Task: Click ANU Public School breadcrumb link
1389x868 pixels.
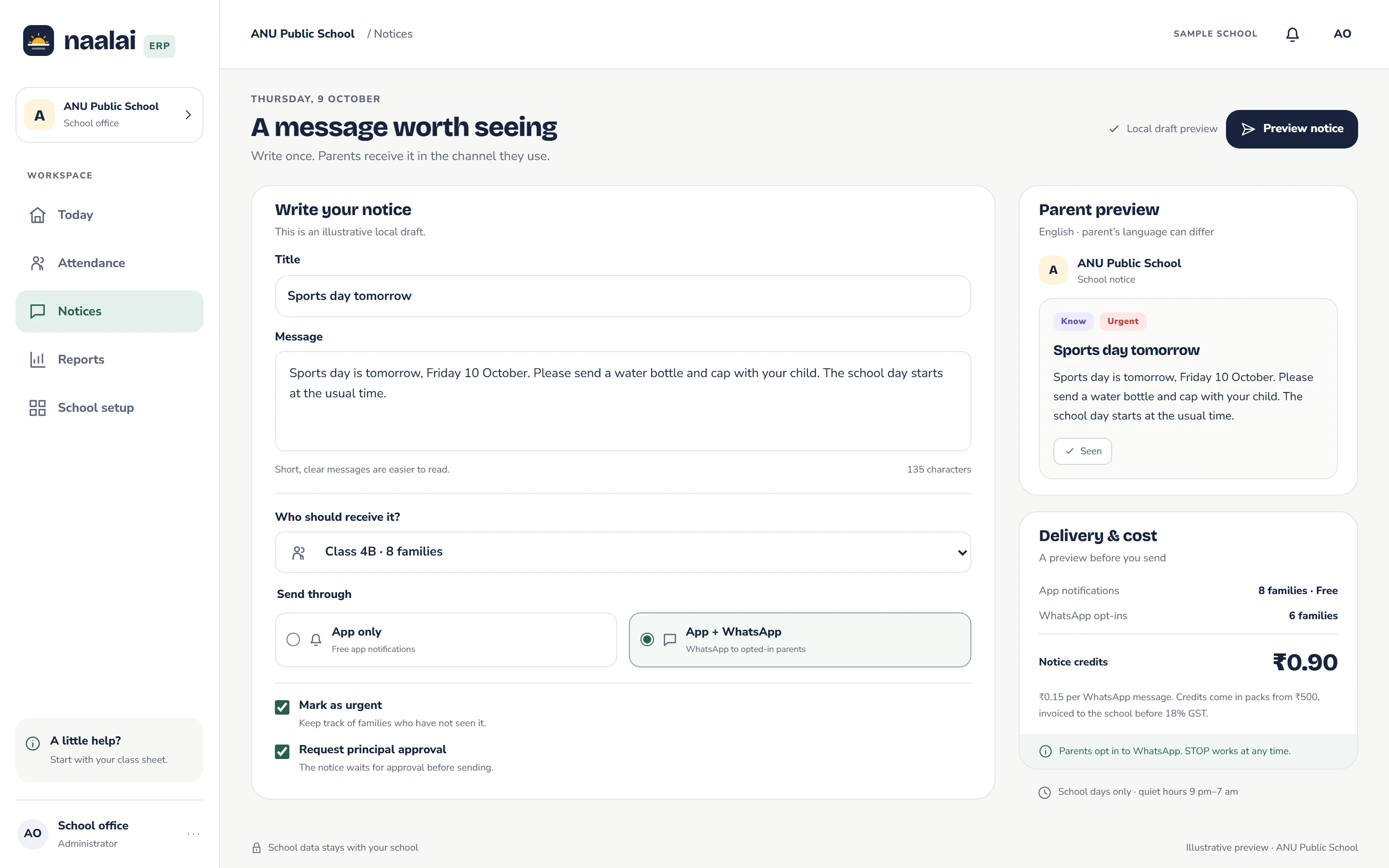Action: pyautogui.click(x=302, y=34)
